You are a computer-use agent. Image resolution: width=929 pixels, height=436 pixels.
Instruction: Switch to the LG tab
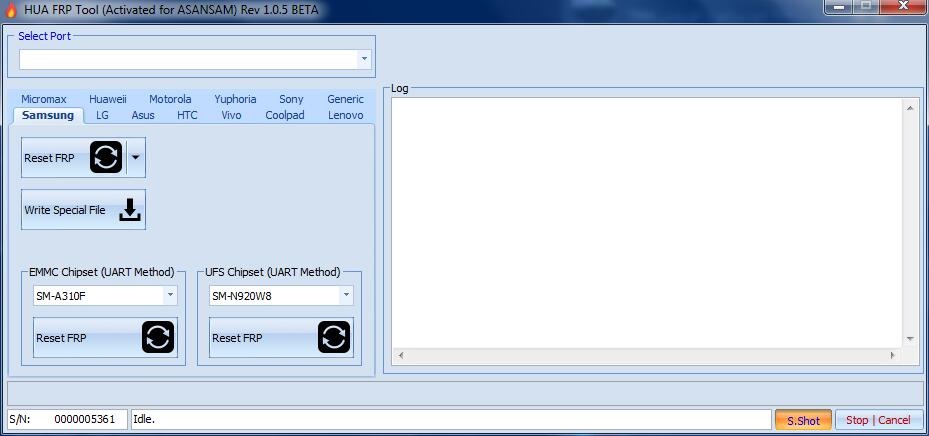tap(102, 115)
